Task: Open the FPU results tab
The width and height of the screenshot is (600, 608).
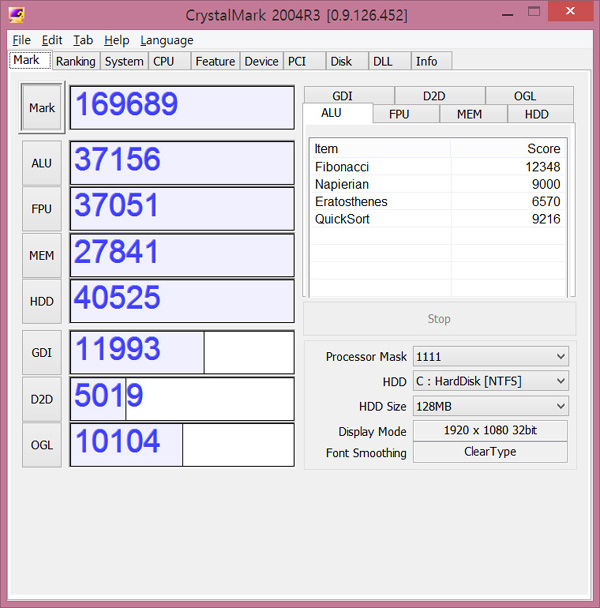Action: pos(406,114)
